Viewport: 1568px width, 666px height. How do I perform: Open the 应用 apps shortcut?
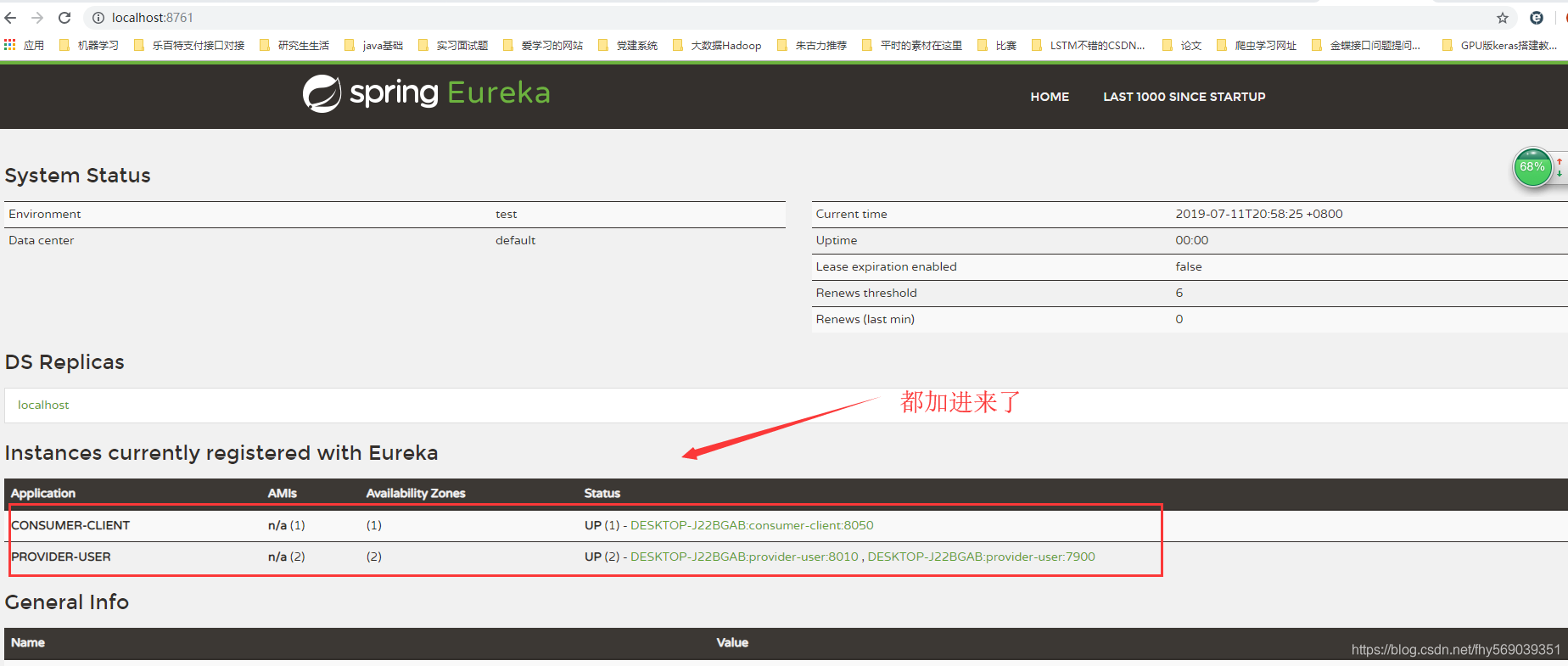click(24, 45)
